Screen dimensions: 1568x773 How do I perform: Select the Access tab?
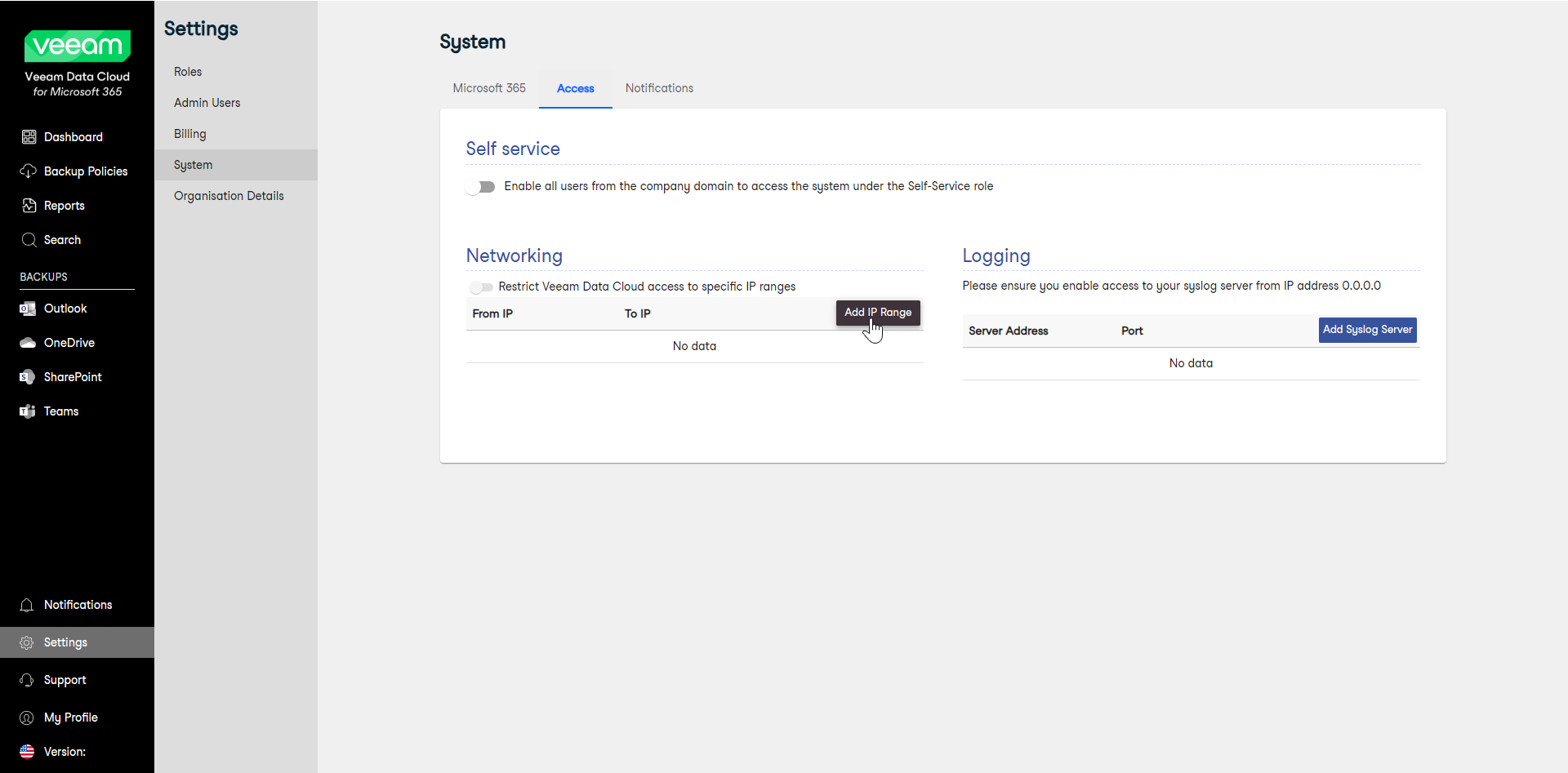tap(576, 88)
